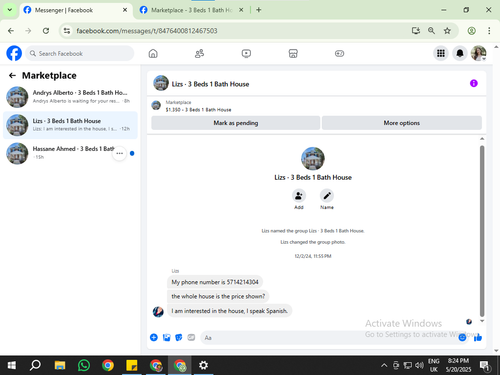The width and height of the screenshot is (500, 375).
Task: Go back in browser history
Action: 11,31
